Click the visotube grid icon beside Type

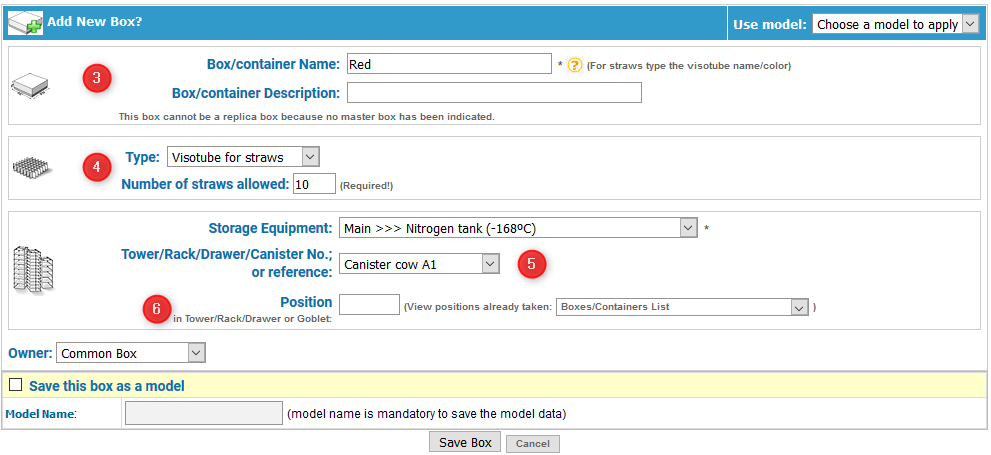click(x=32, y=167)
